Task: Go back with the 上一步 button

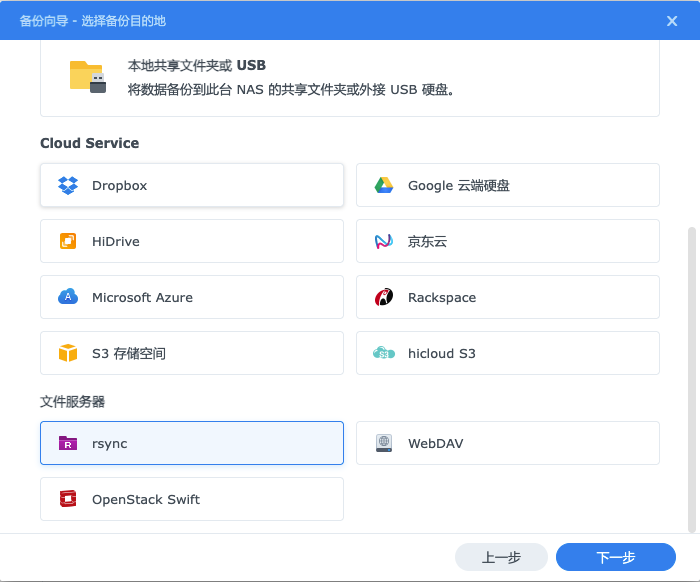Action: pyautogui.click(x=501, y=557)
